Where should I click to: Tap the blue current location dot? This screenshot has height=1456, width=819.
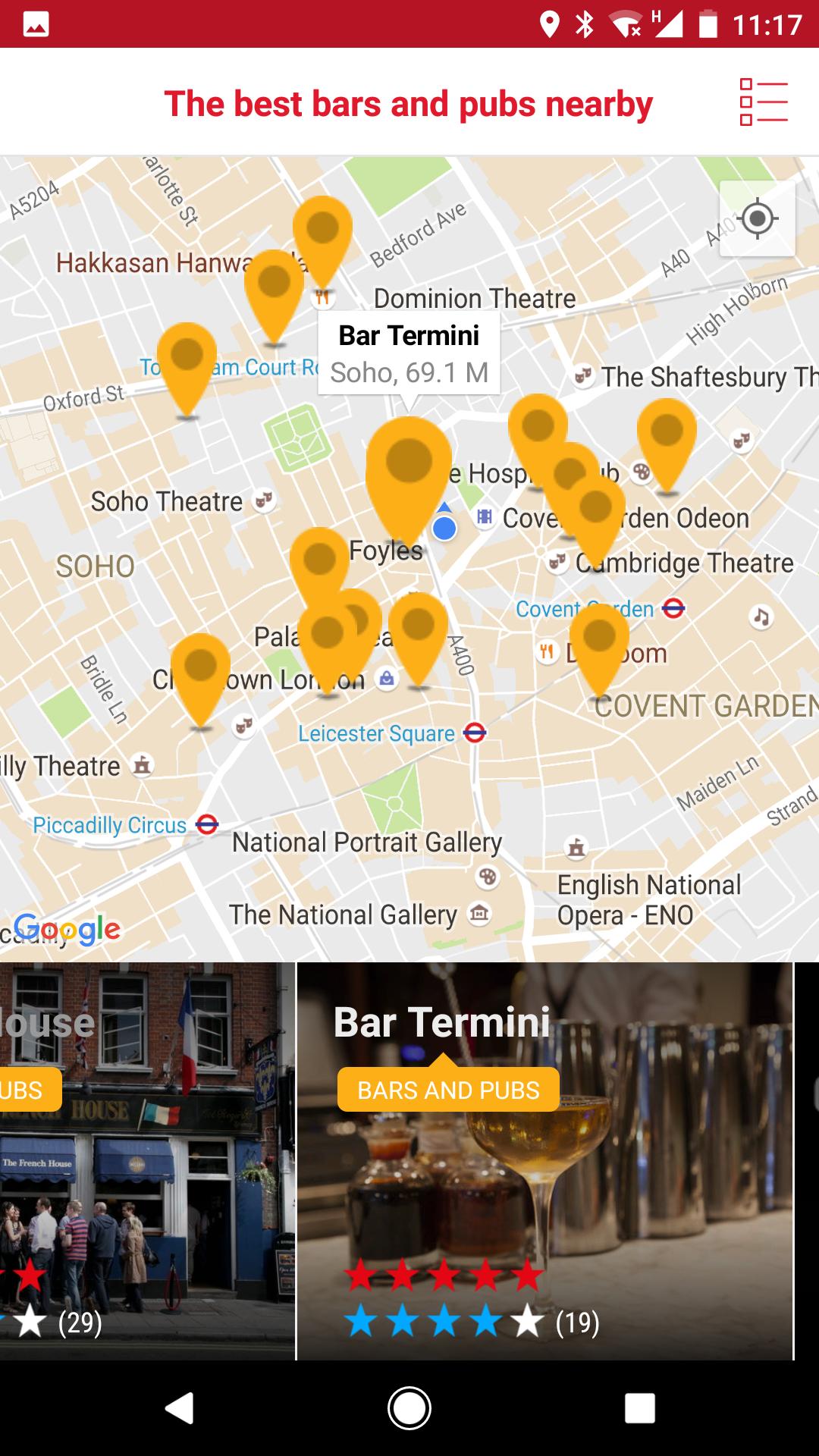pos(444,528)
